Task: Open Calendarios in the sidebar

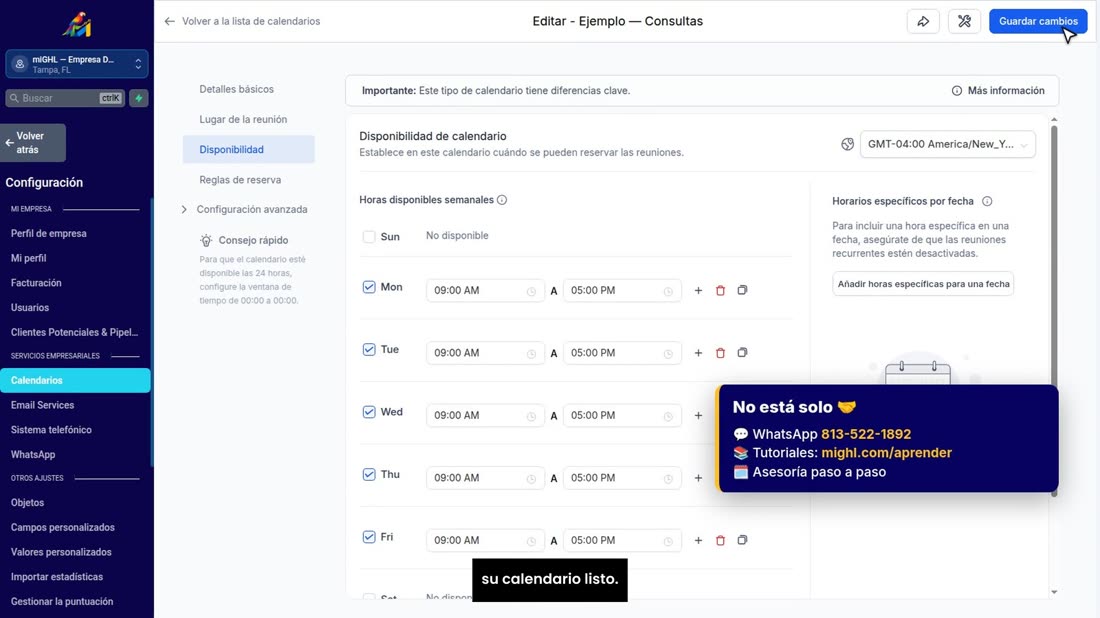Action: [75, 380]
